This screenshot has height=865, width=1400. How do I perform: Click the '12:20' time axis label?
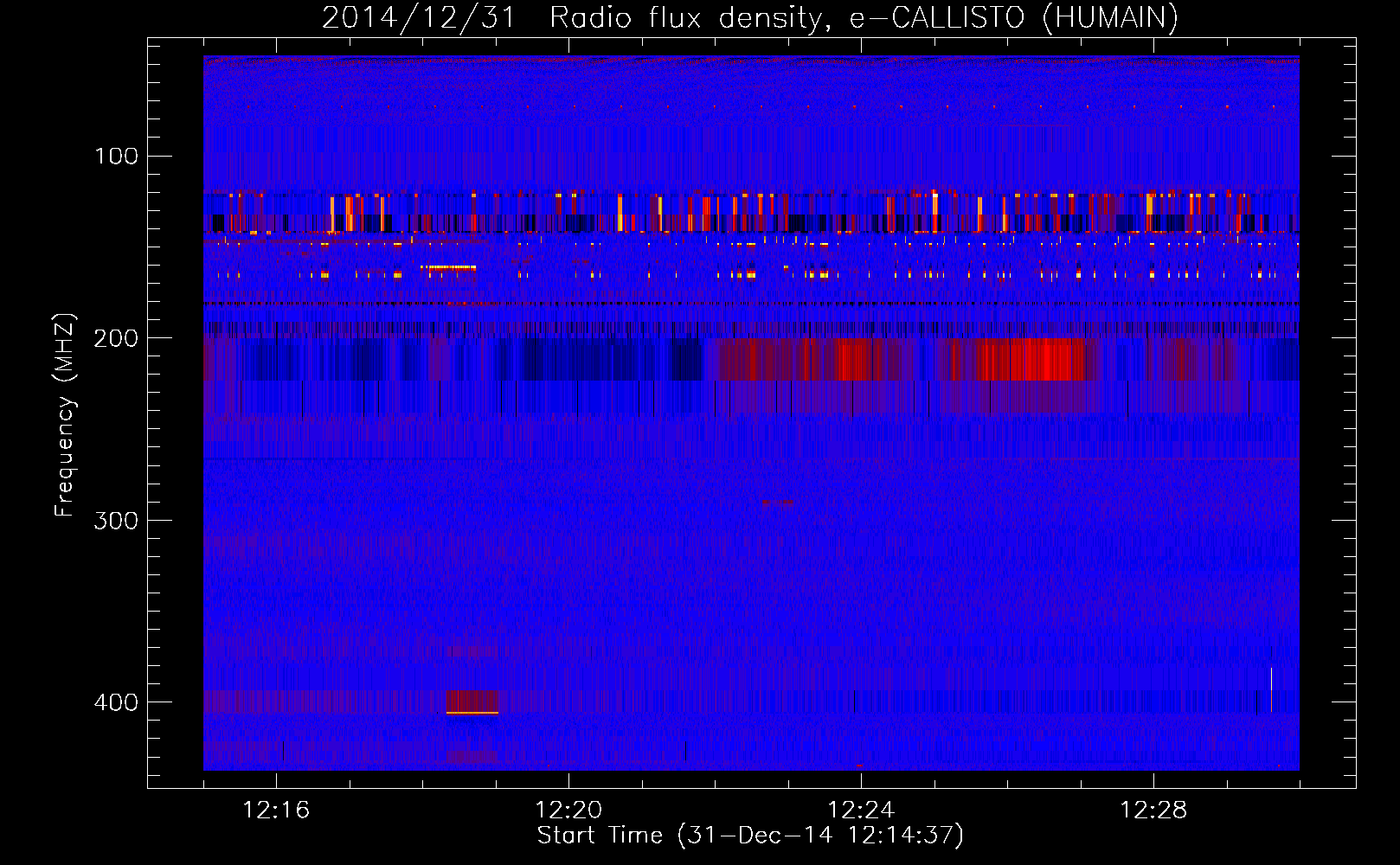[x=568, y=811]
